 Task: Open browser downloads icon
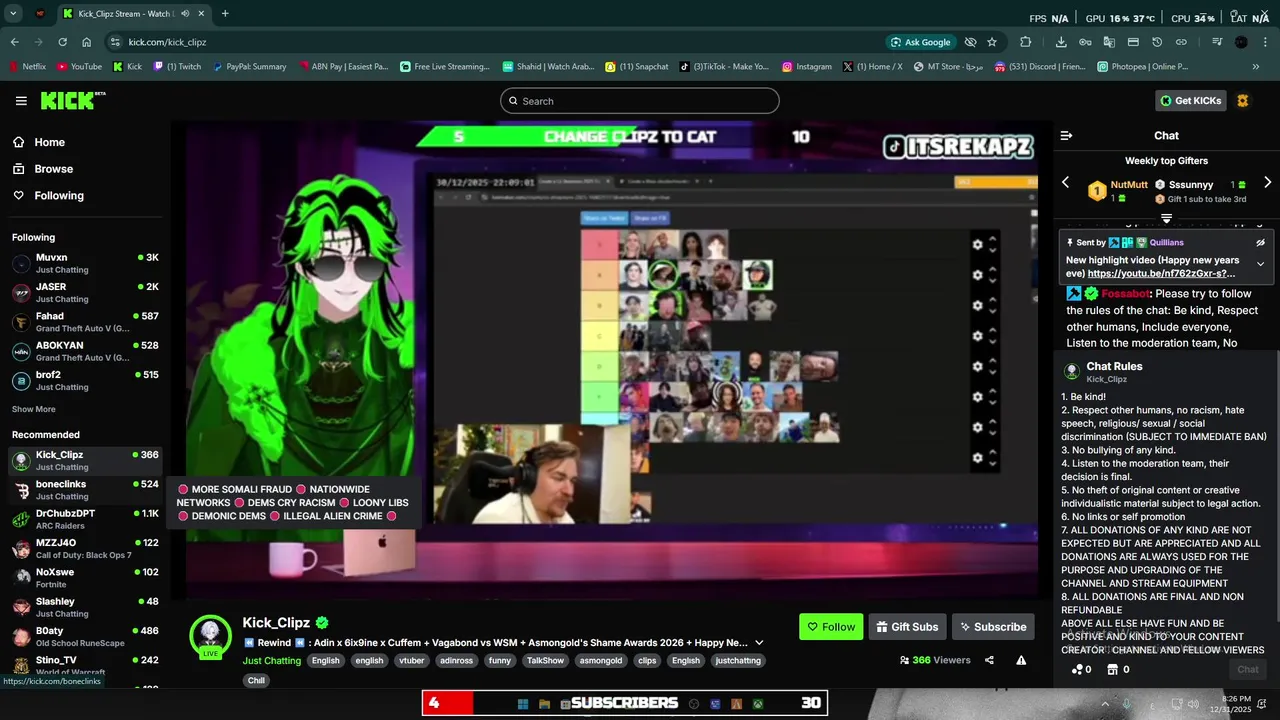(1061, 42)
